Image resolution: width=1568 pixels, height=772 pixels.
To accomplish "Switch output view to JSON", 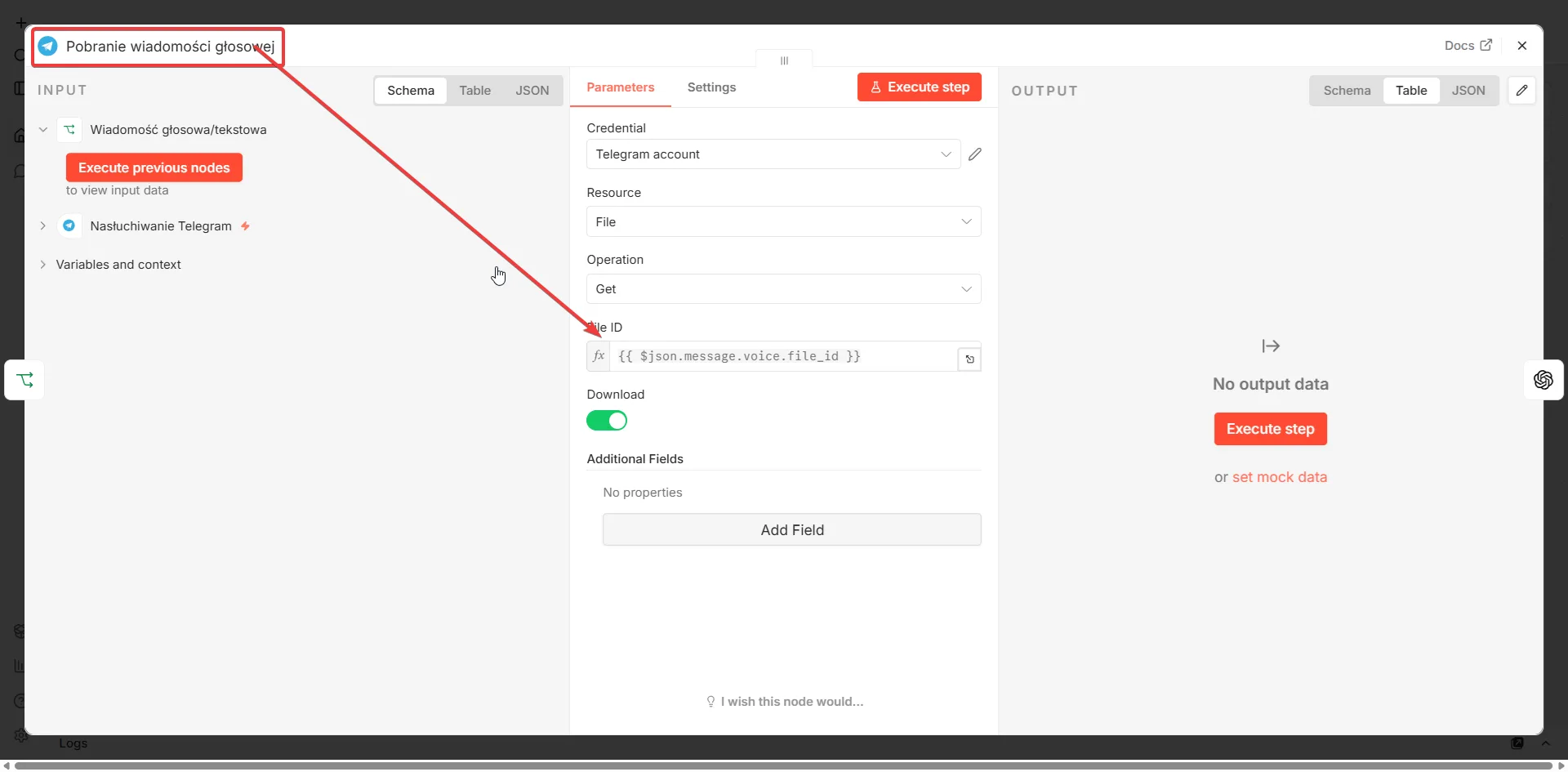I will point(1468,91).
